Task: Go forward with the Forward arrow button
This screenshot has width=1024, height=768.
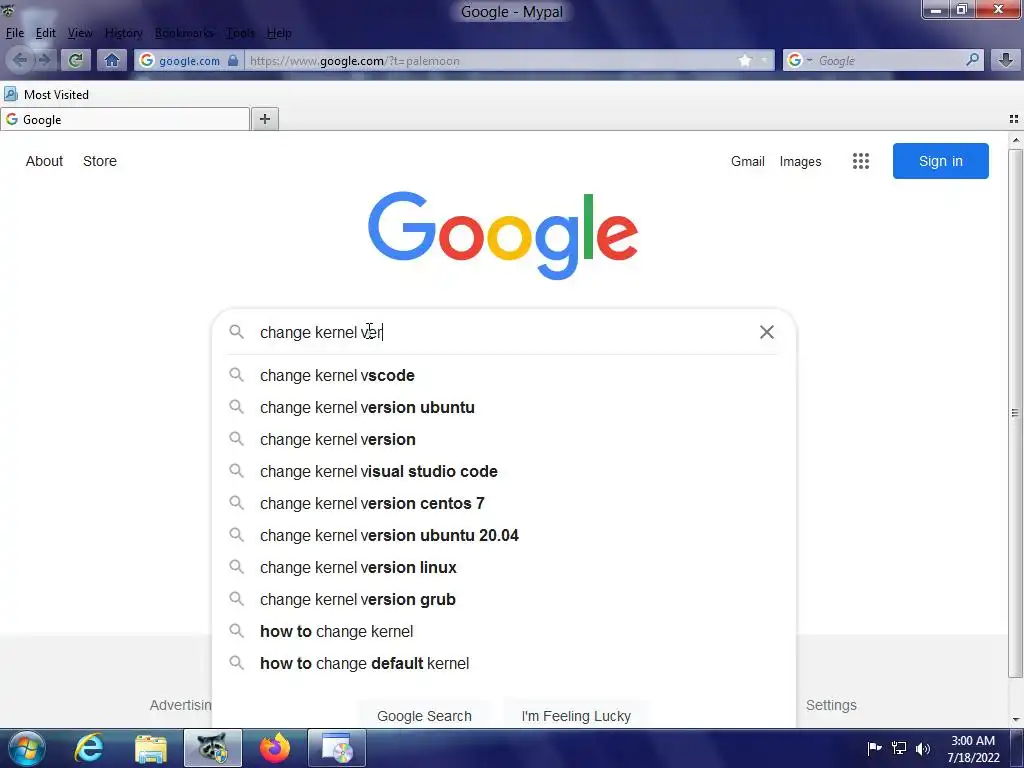Action: pos(44,61)
